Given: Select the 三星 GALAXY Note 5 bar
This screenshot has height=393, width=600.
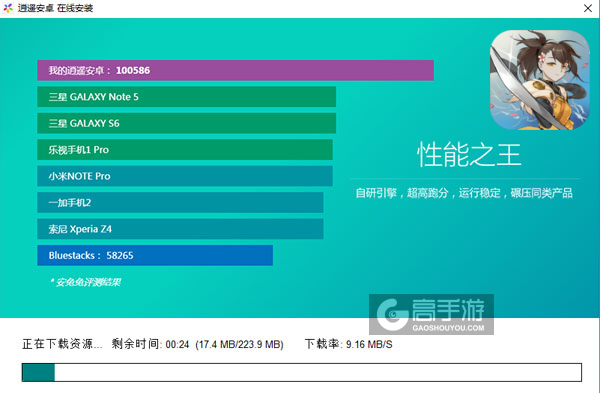Looking at the screenshot, I should pos(187,97).
